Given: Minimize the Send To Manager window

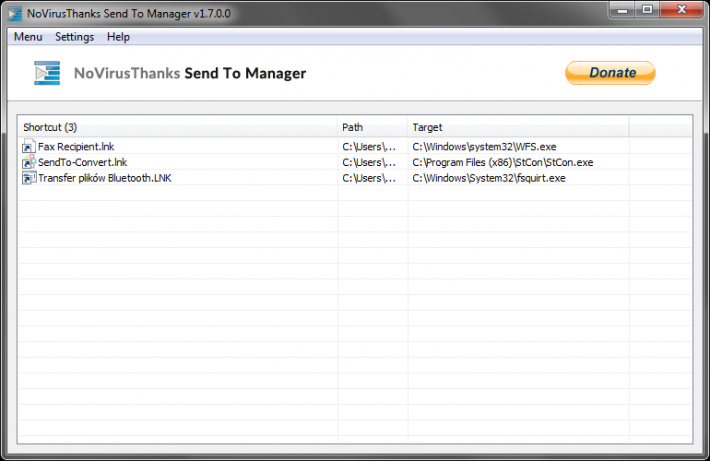Looking at the screenshot, I should 623,10.
